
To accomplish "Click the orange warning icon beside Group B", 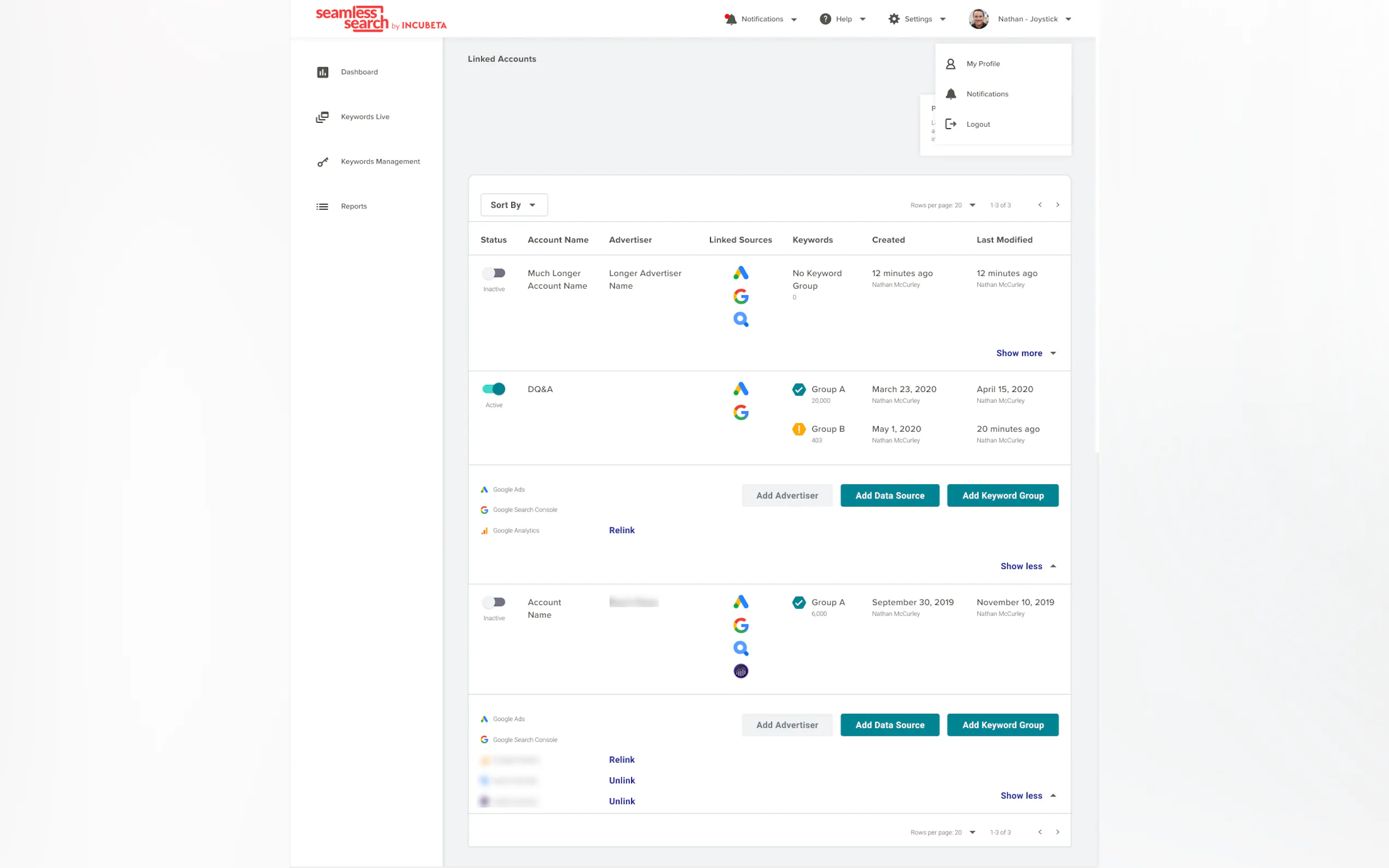I will tap(799, 430).
